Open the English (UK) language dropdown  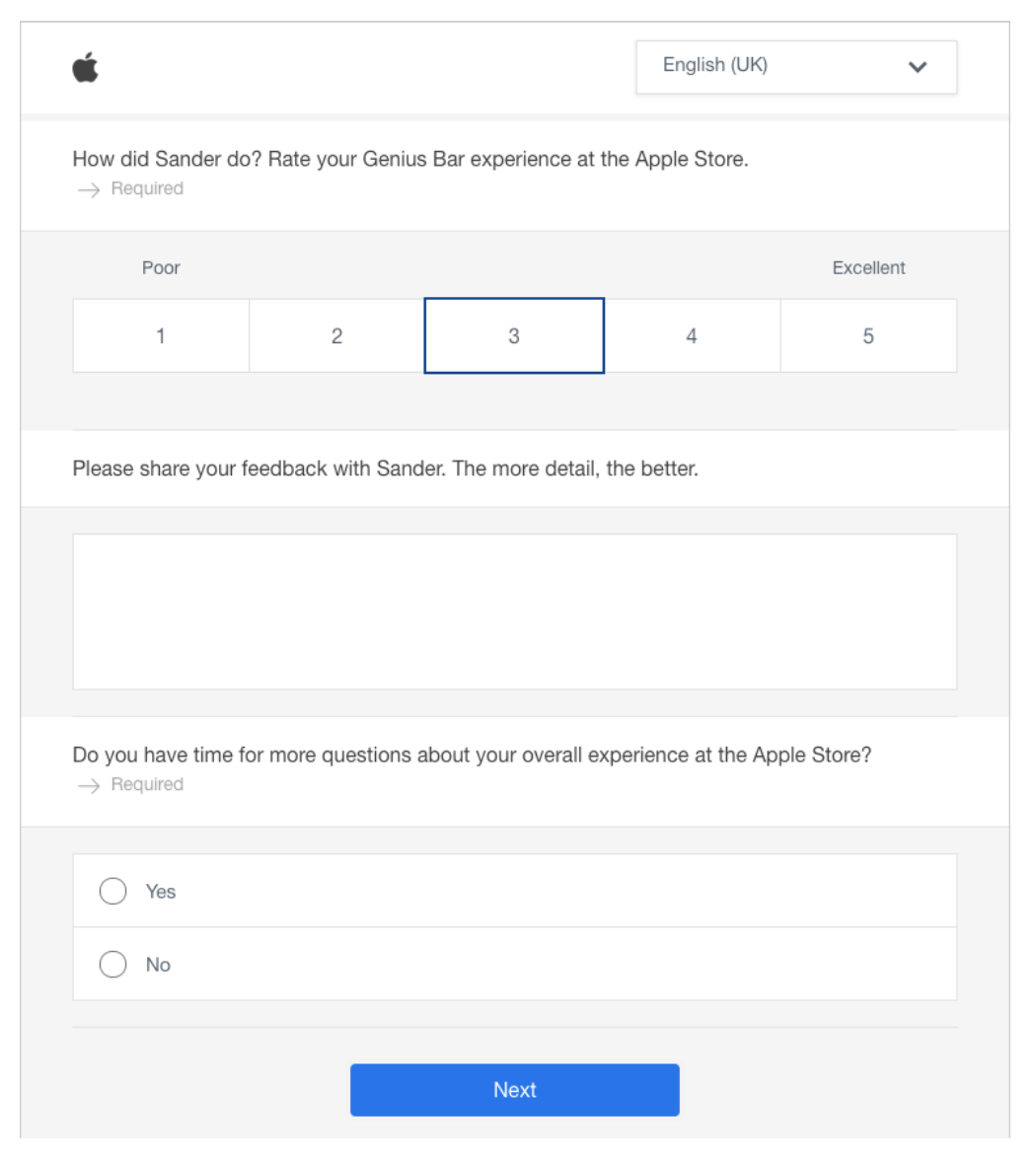pos(796,67)
